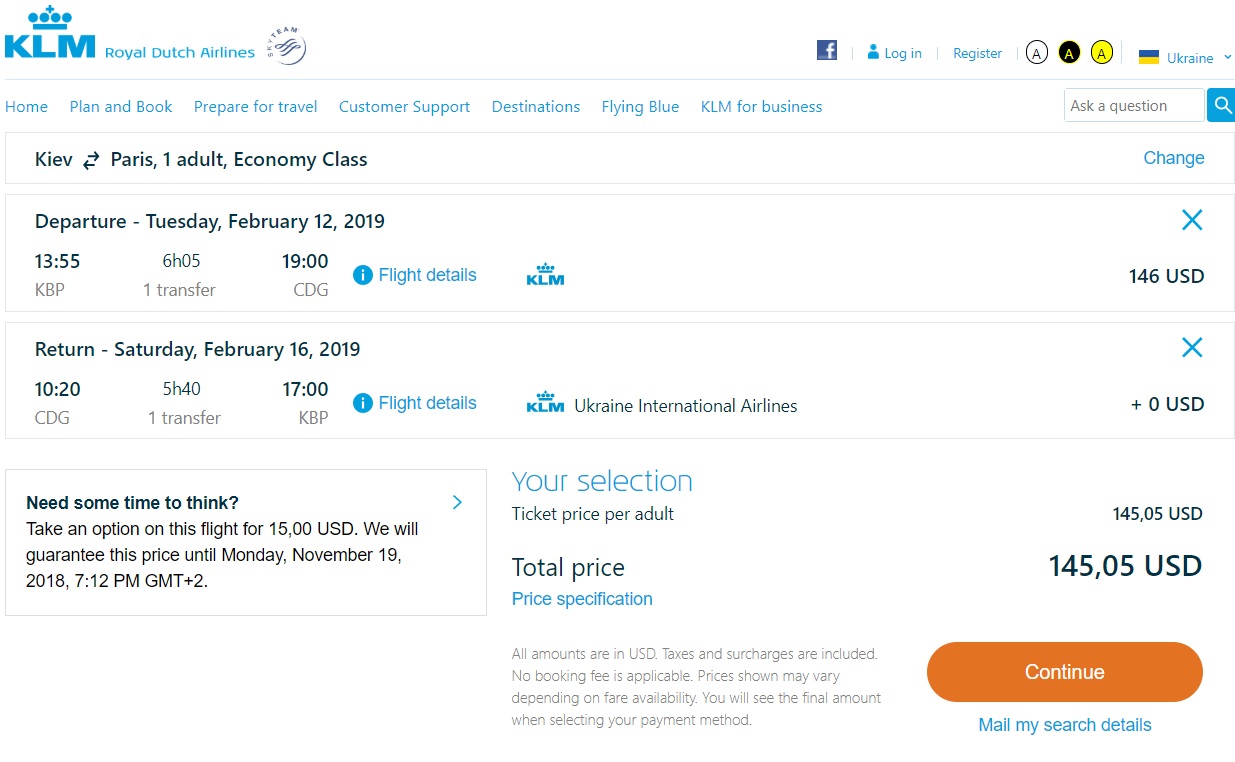Open the SkyTeam alliance logo
Viewport: 1235px width, 762px height.
pyautogui.click(x=286, y=47)
